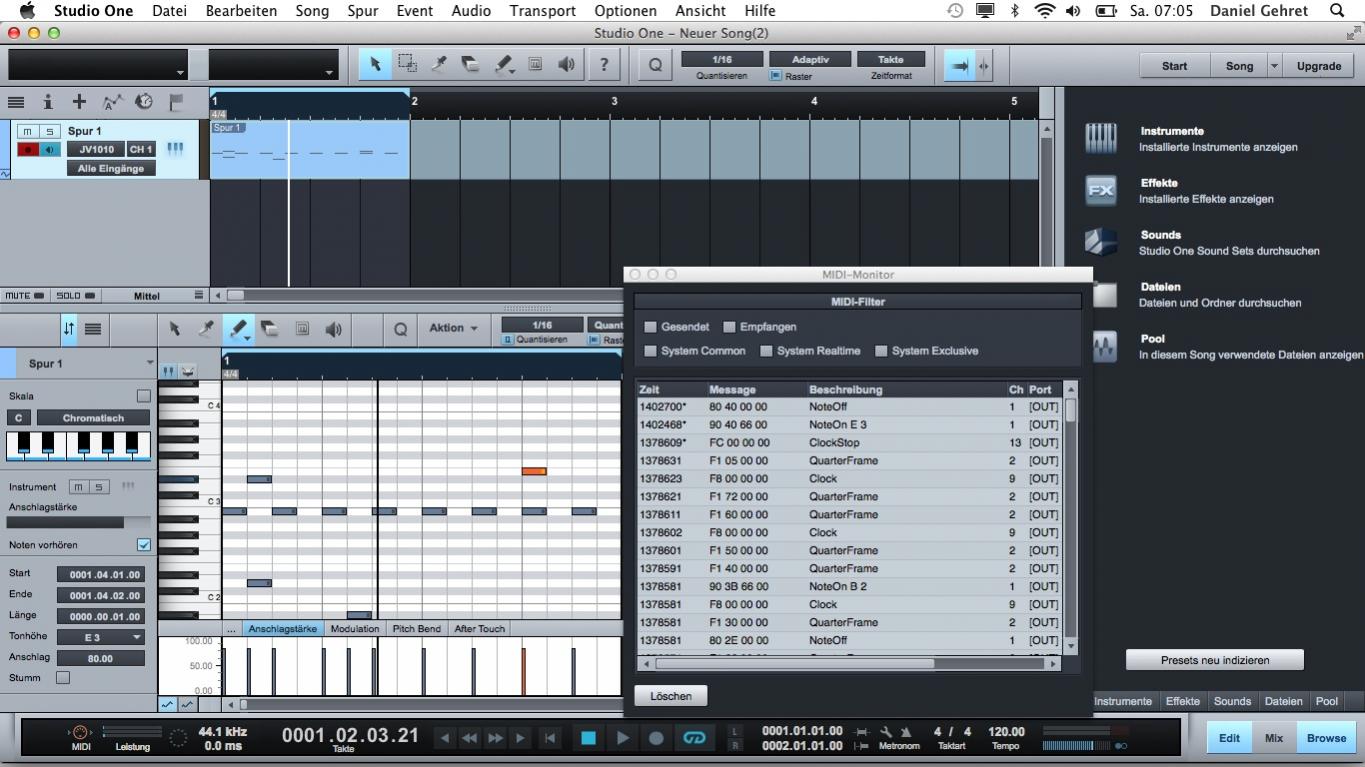Enable the System Exclusive checkbox
This screenshot has height=767, width=1365.
tap(881, 351)
